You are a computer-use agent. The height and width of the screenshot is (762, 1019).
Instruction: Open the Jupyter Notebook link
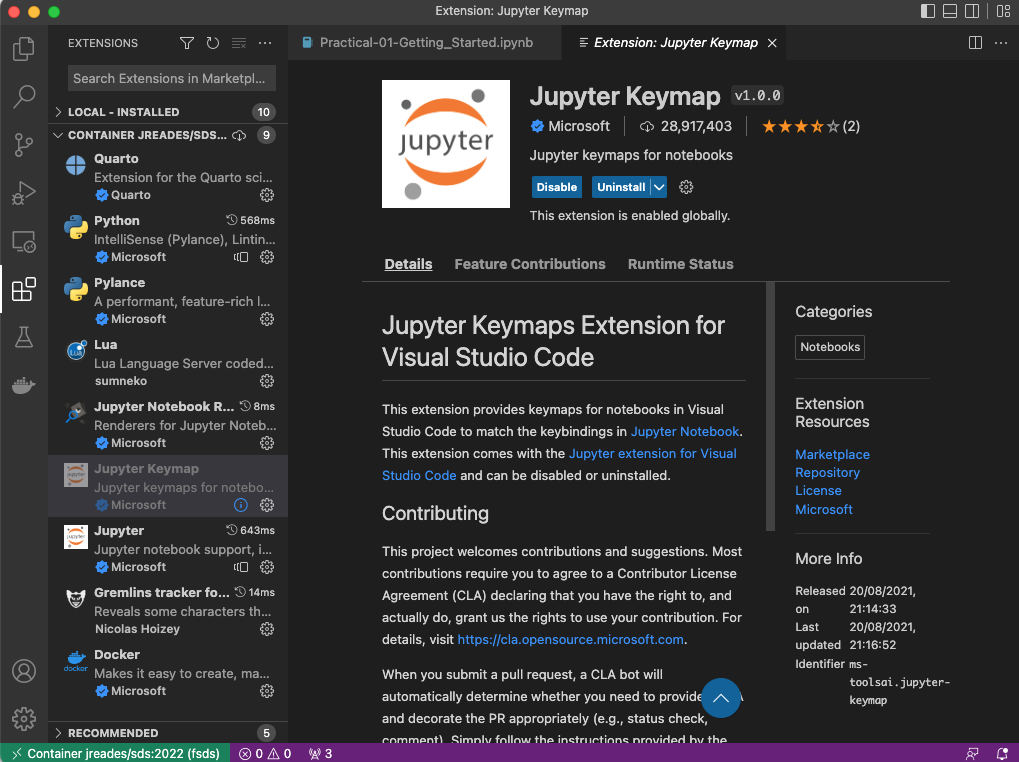click(684, 431)
